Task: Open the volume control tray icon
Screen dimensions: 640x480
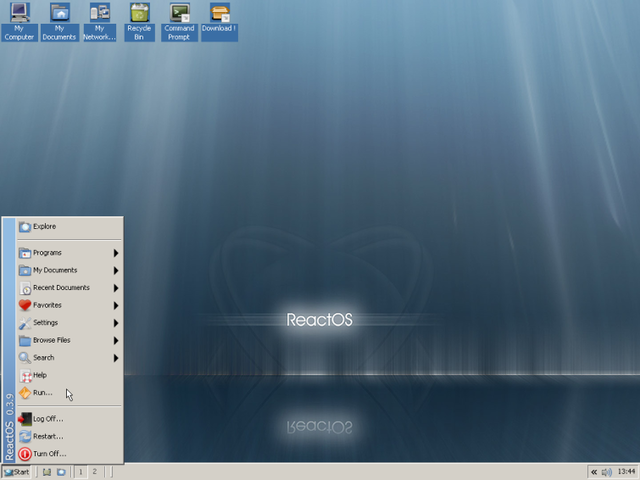Action: coord(607,472)
